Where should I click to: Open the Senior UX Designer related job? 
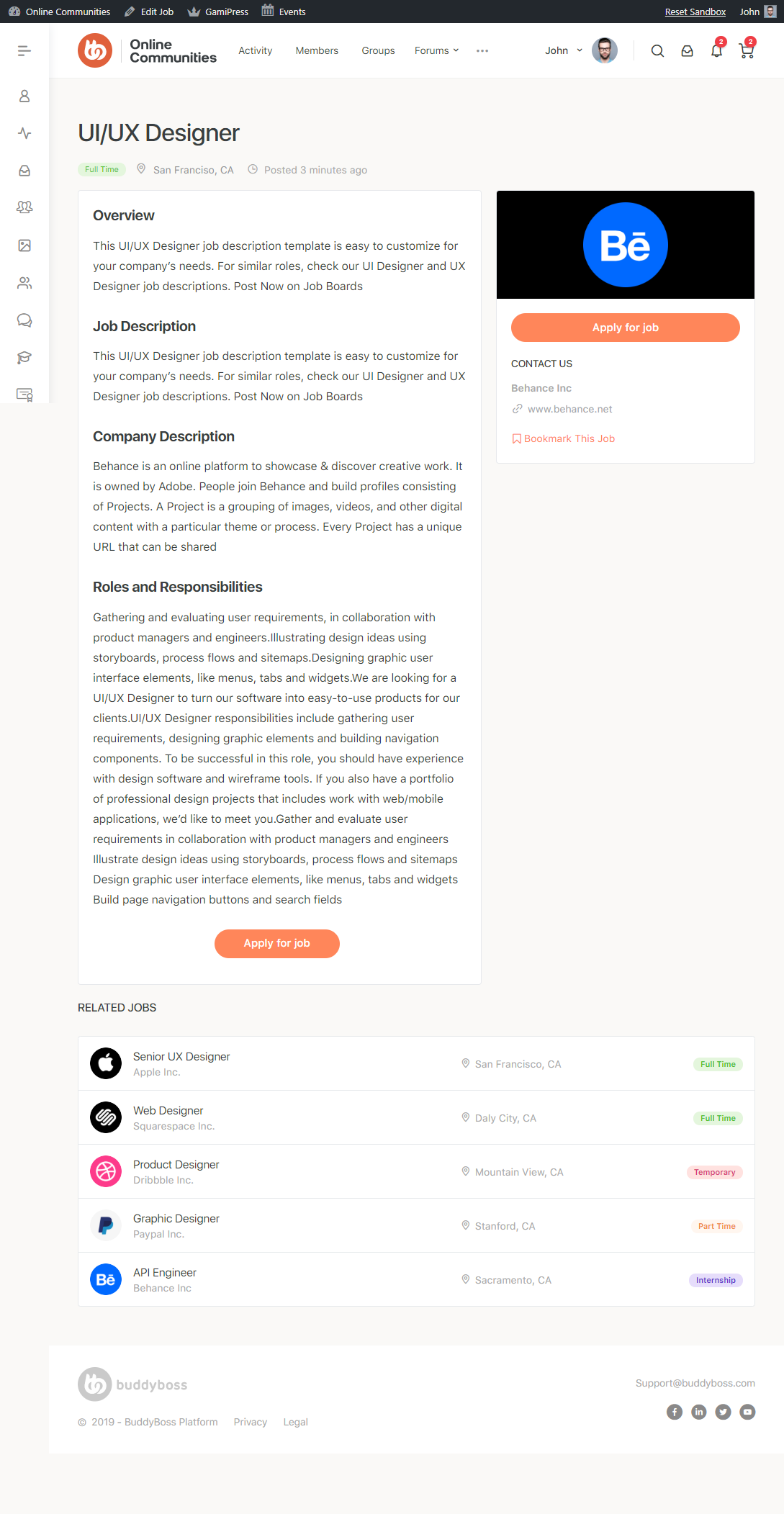(181, 1056)
